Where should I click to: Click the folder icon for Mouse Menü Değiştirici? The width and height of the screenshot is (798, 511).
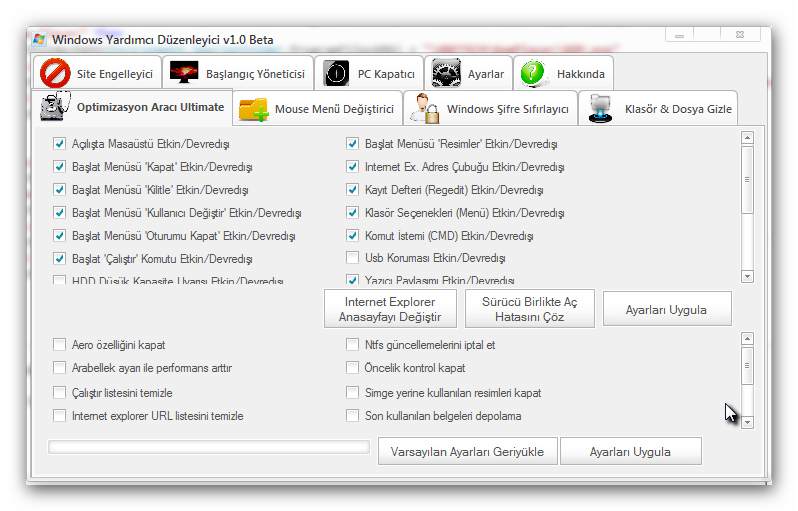(253, 108)
